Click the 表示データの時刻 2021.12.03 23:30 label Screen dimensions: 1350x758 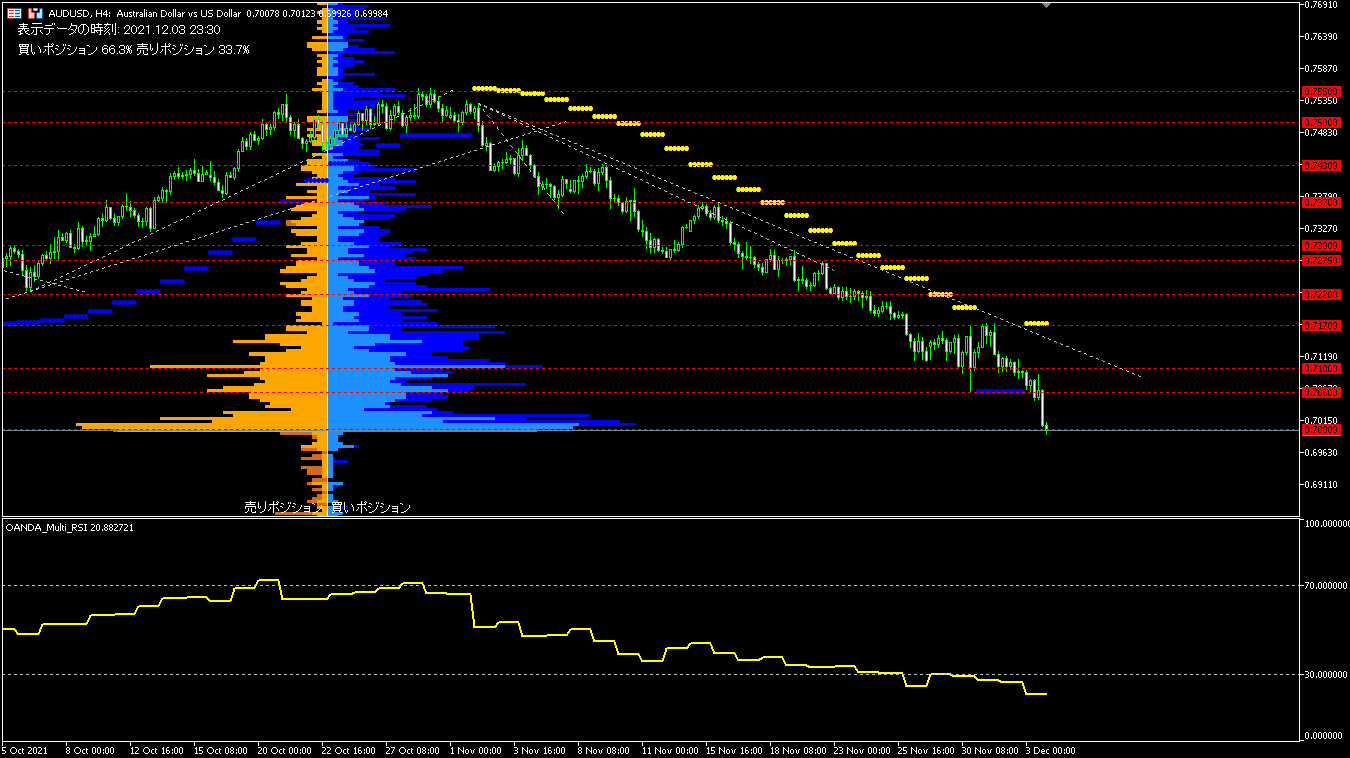tap(119, 30)
